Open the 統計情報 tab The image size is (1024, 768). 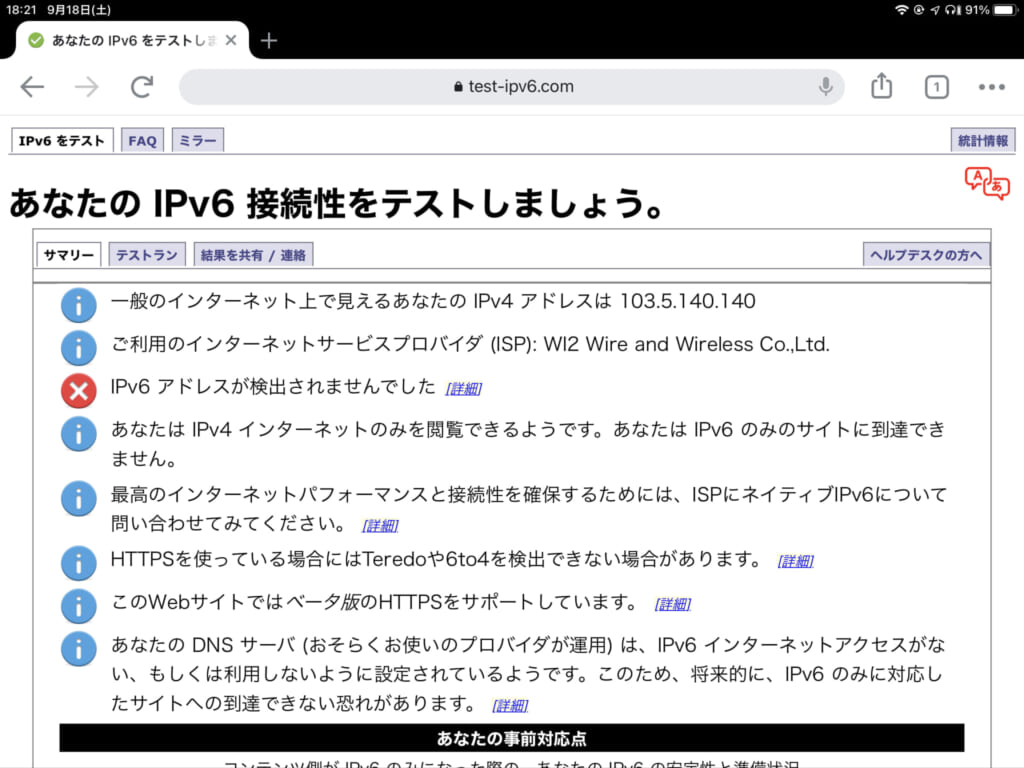pos(981,141)
